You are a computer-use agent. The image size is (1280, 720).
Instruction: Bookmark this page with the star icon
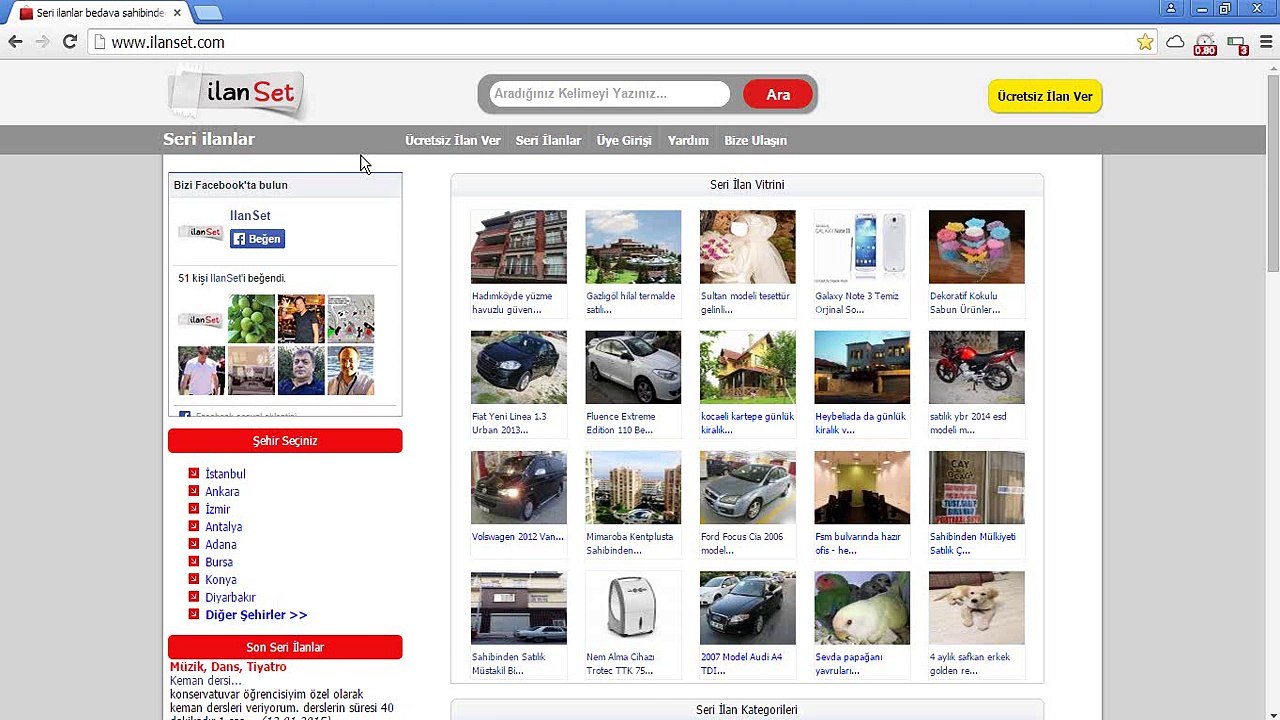coord(1145,42)
